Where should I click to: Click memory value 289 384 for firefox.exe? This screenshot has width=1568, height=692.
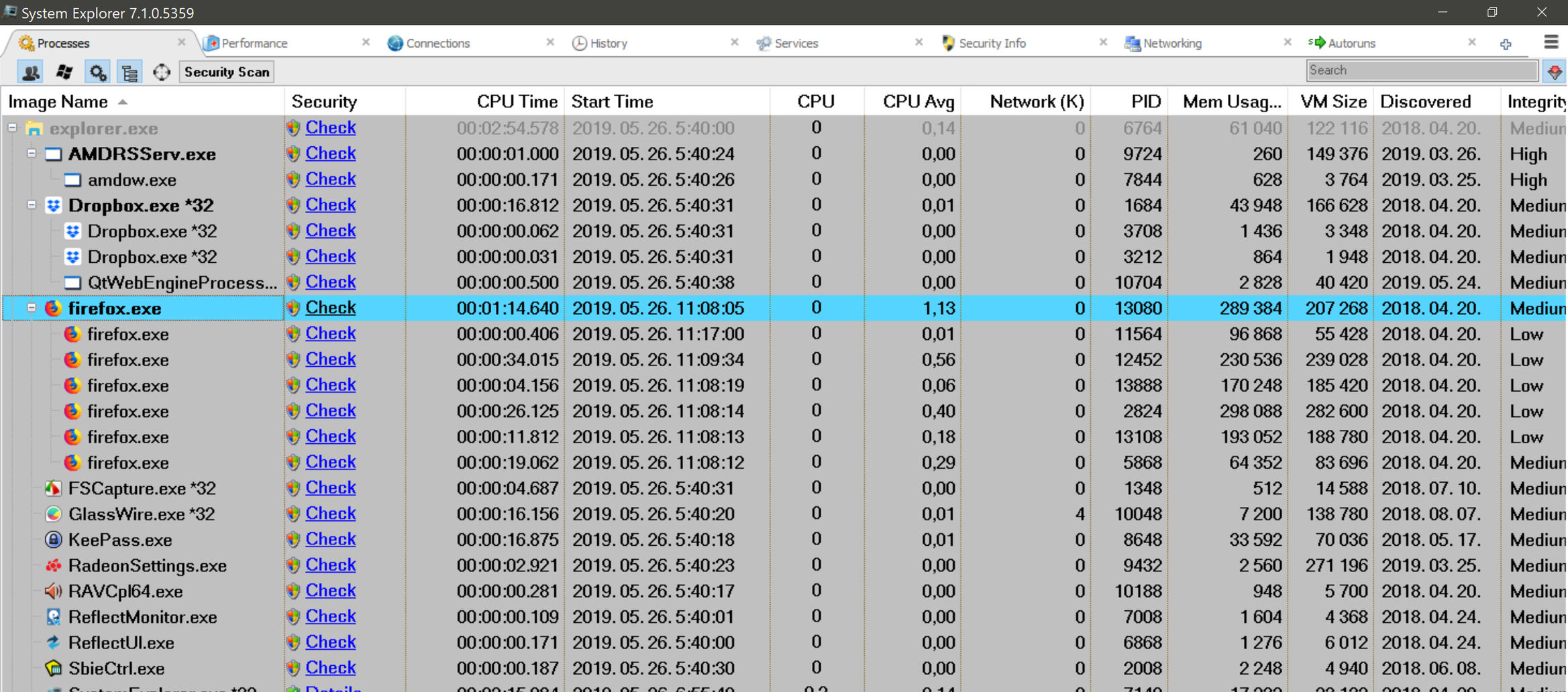point(1251,308)
